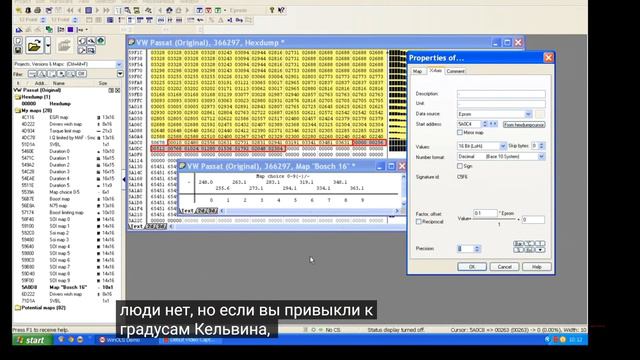Screen dimensions: 640x360
Task: Click the Unit input field
Action: pos(501,104)
